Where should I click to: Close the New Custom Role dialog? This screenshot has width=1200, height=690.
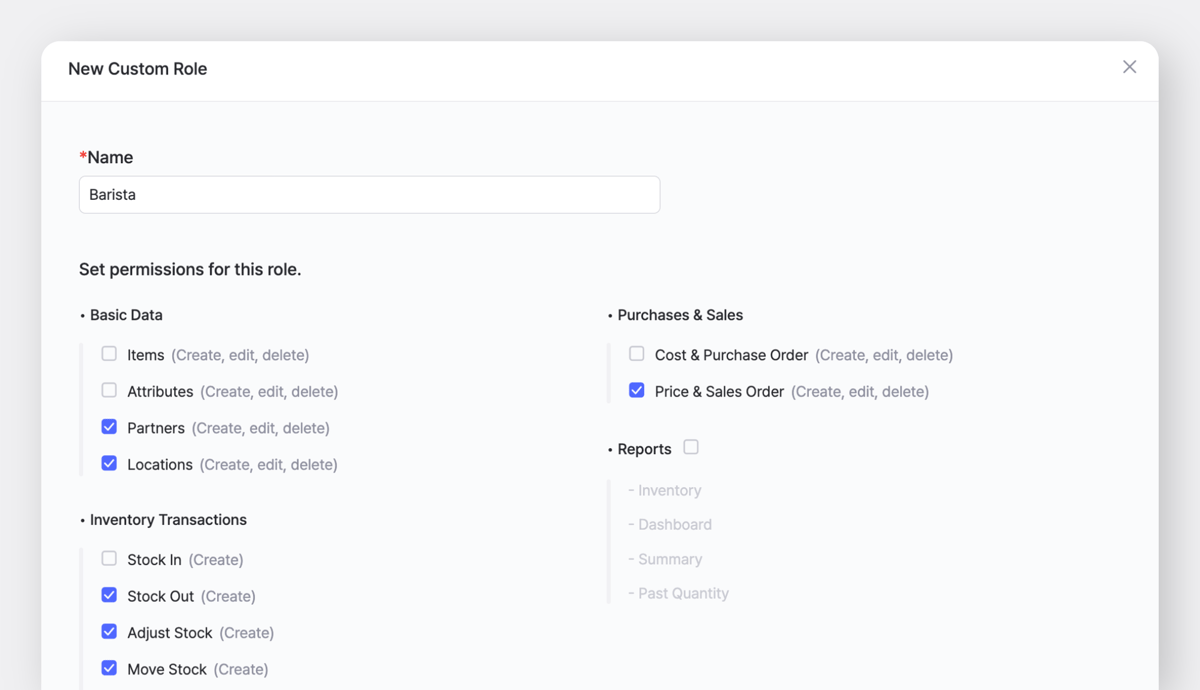click(x=1129, y=67)
